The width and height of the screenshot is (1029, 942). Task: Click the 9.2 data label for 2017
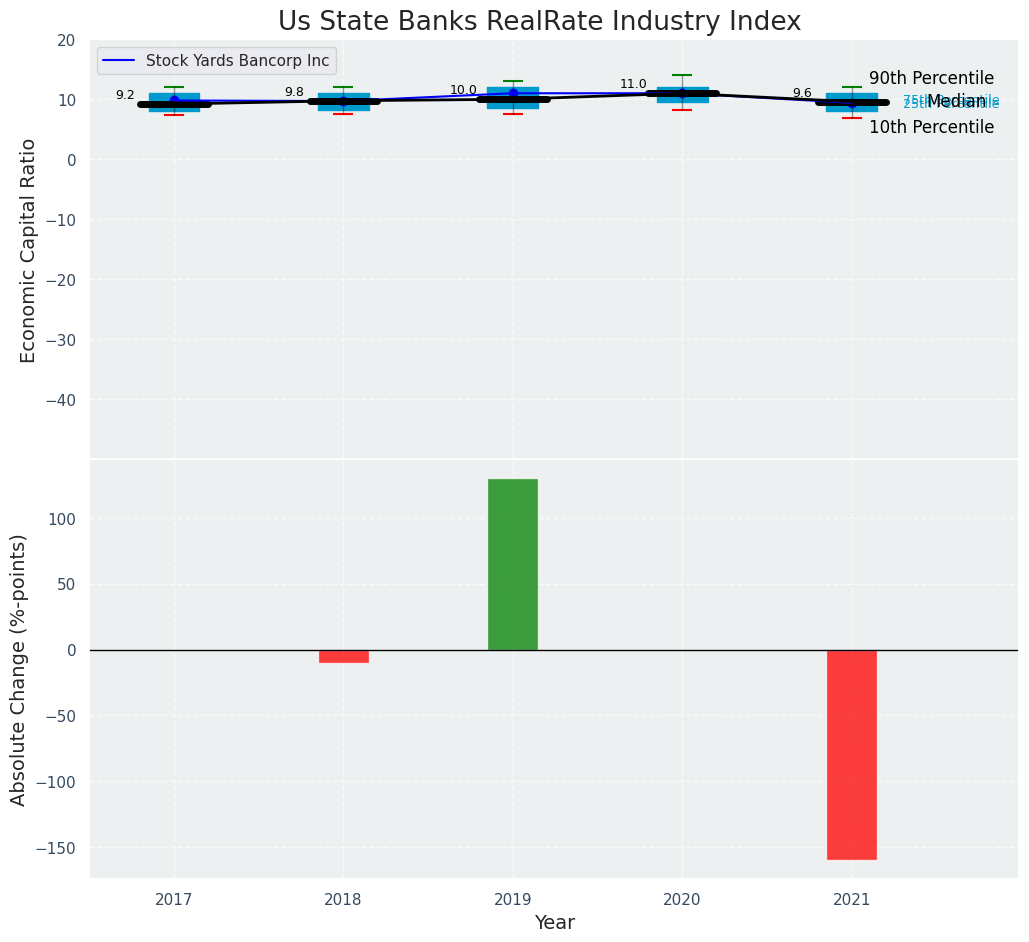[125, 95]
